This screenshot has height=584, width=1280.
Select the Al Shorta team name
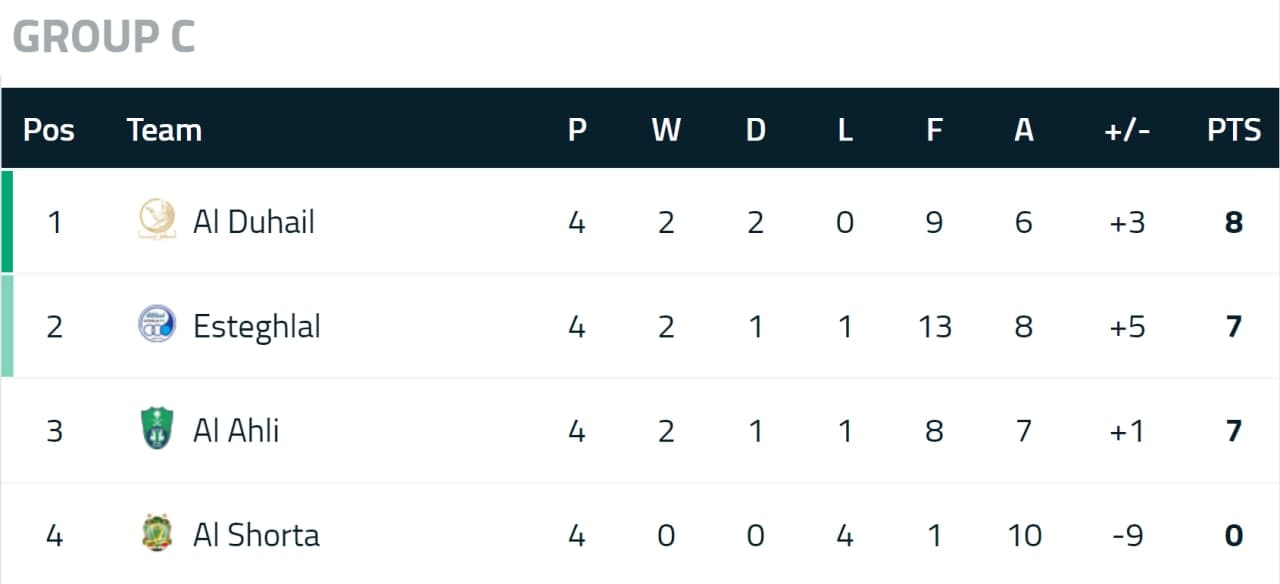(256, 535)
